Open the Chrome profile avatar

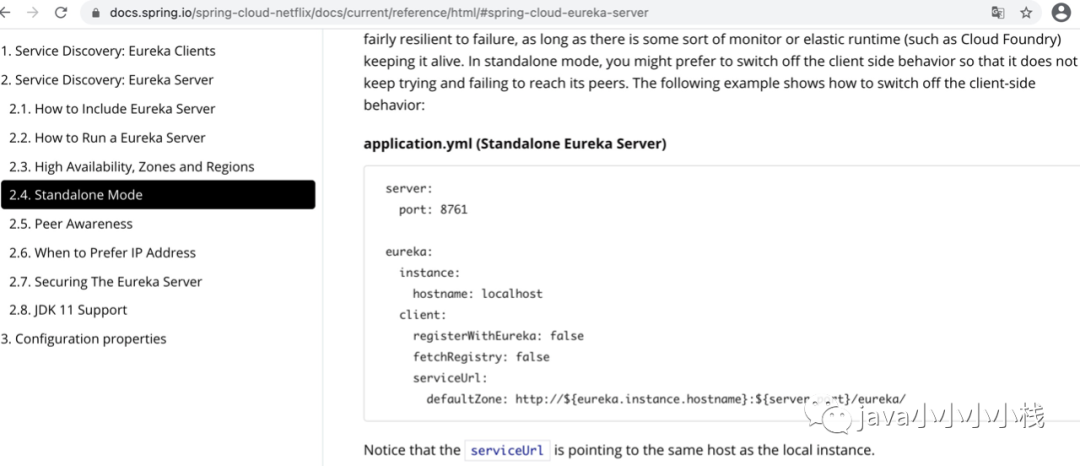pos(1060,13)
